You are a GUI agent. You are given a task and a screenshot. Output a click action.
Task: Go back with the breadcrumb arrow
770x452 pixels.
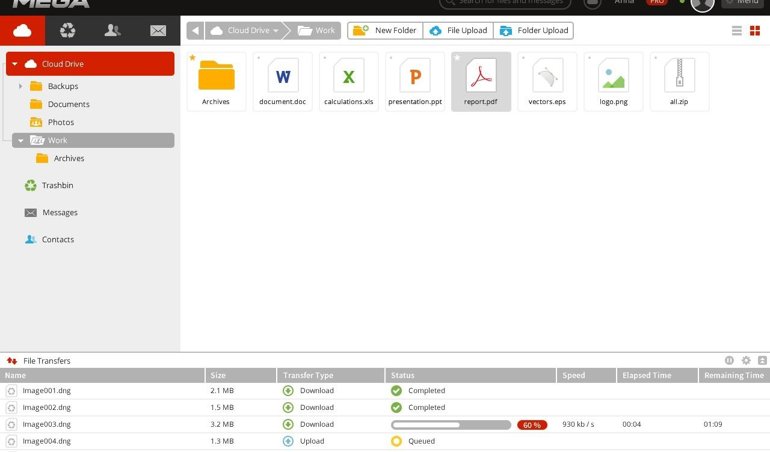[x=195, y=30]
